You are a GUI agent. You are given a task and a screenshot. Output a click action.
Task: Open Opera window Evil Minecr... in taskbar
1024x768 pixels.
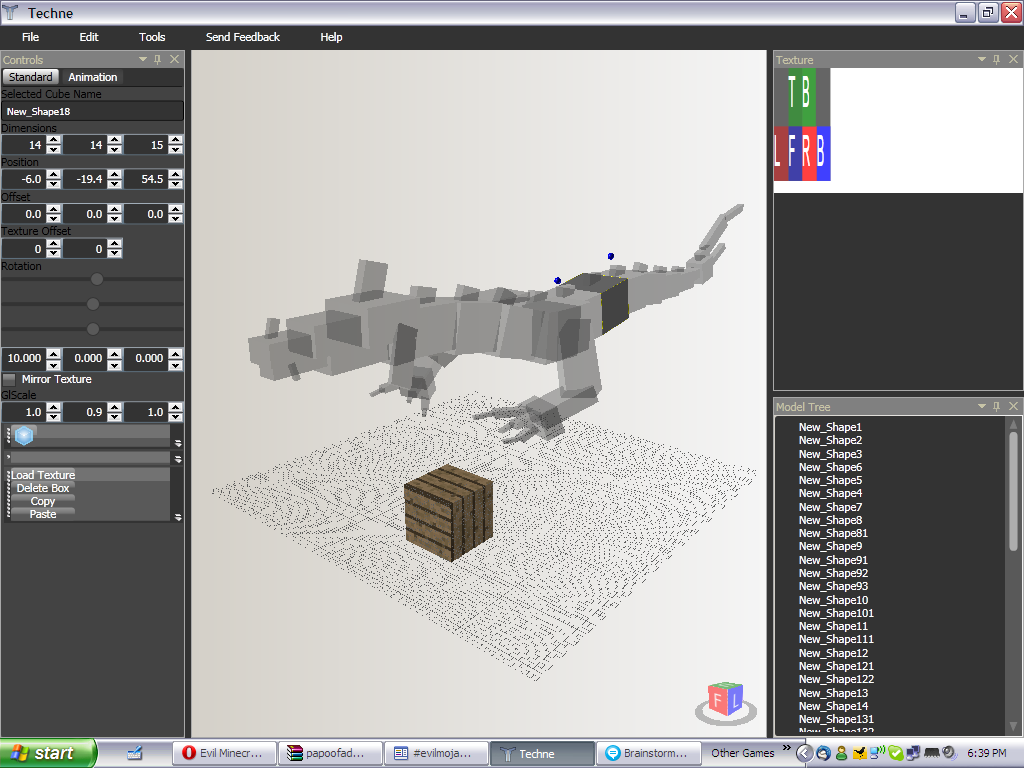(221, 753)
